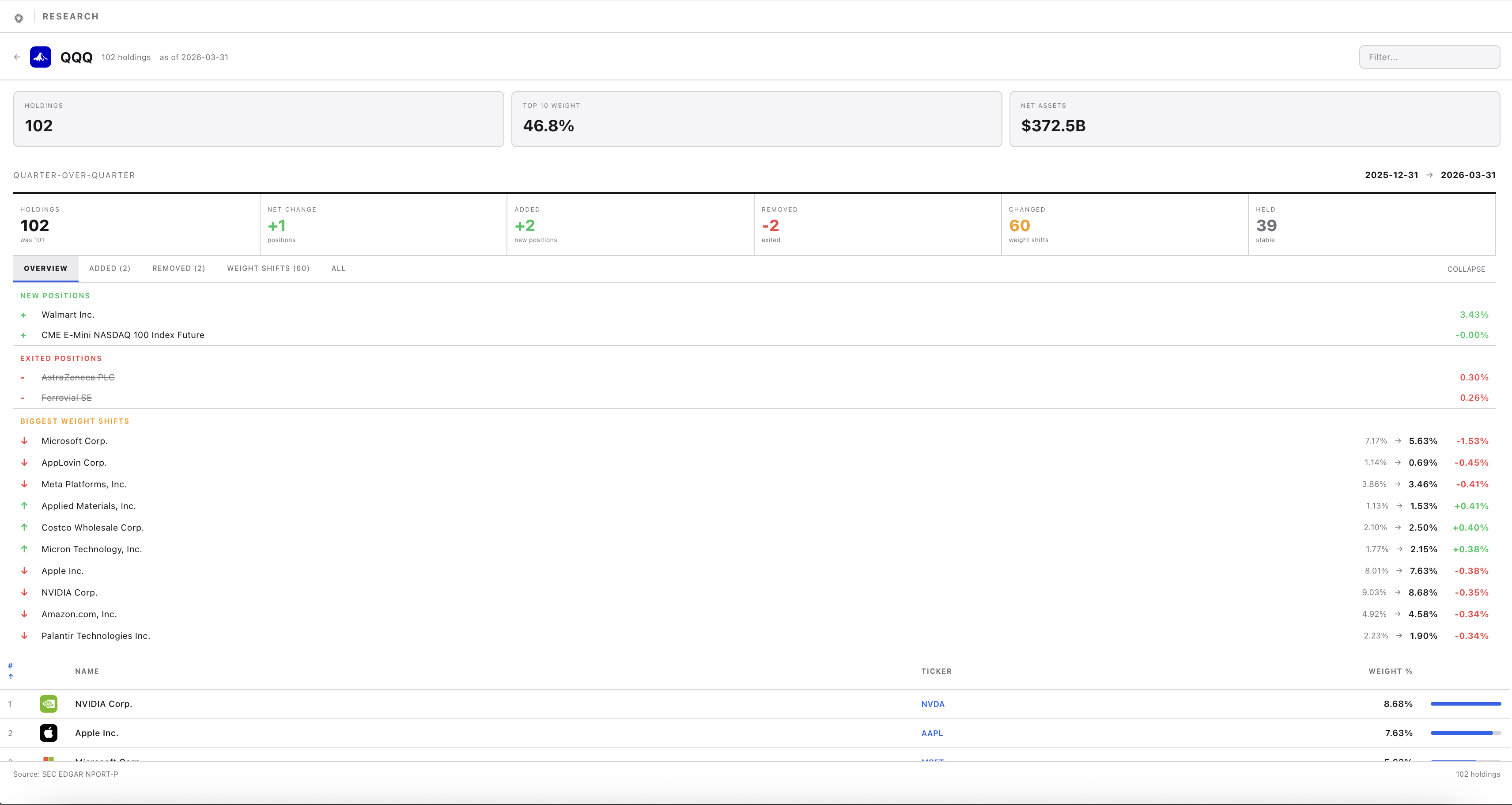Select Micron Technology, Inc. weight shift row
The height and width of the screenshot is (805, 1512).
point(754,549)
